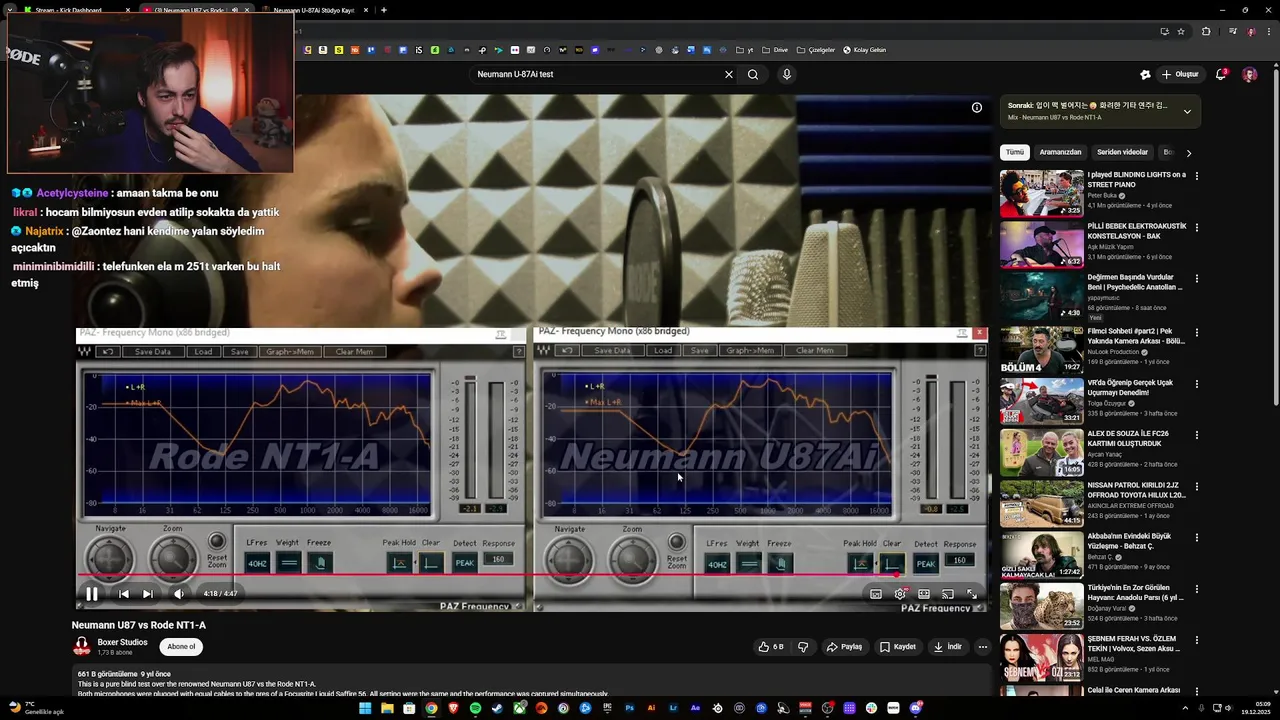Open the Çizelgeler bookmarks folder
The width and height of the screenshot is (1280, 720).
tap(816, 50)
